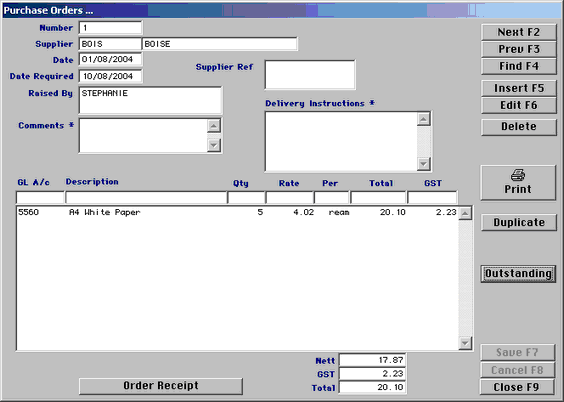564x402 pixels.
Task: Click the GST summary field 2.23
Action: pos(372,374)
